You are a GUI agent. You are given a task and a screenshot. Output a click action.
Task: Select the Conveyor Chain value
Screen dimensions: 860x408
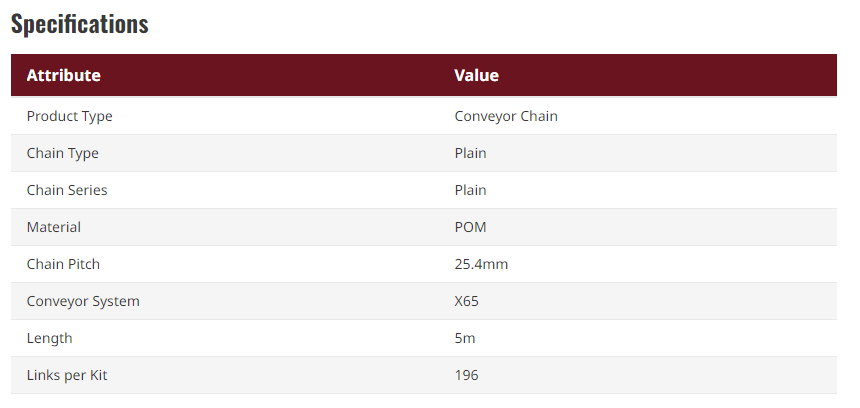tap(506, 116)
